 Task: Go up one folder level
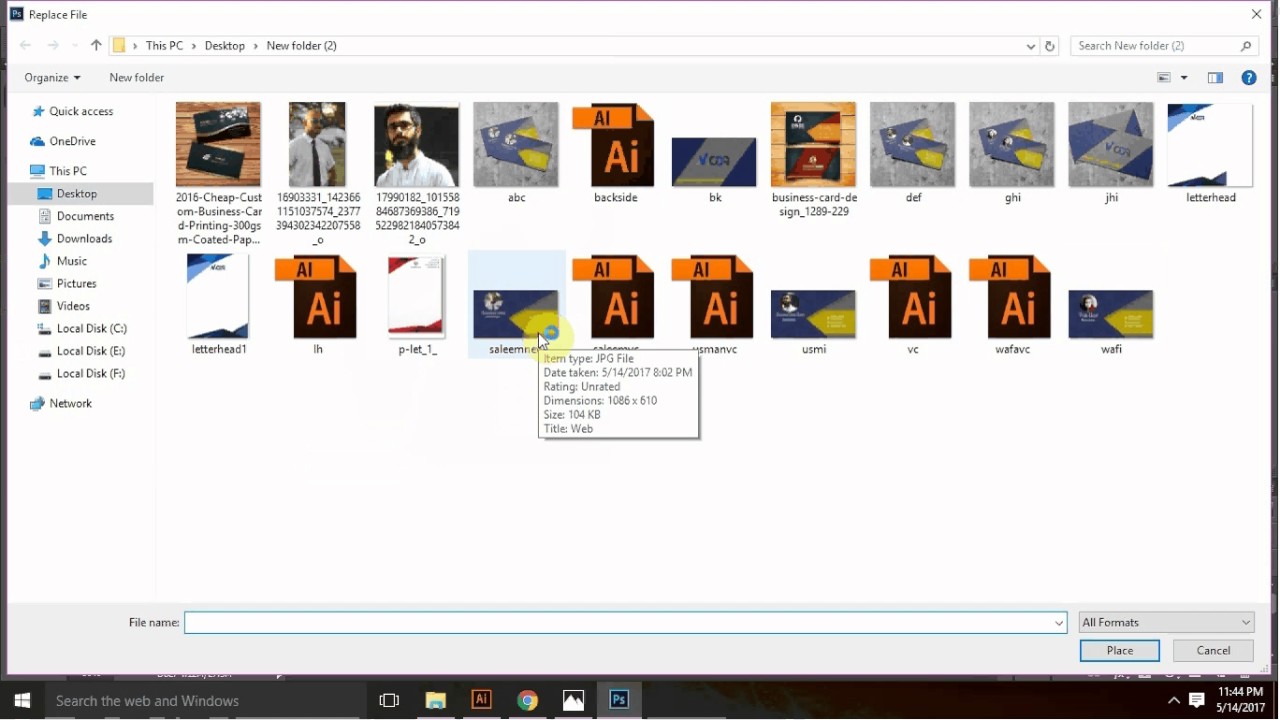pyautogui.click(x=96, y=46)
